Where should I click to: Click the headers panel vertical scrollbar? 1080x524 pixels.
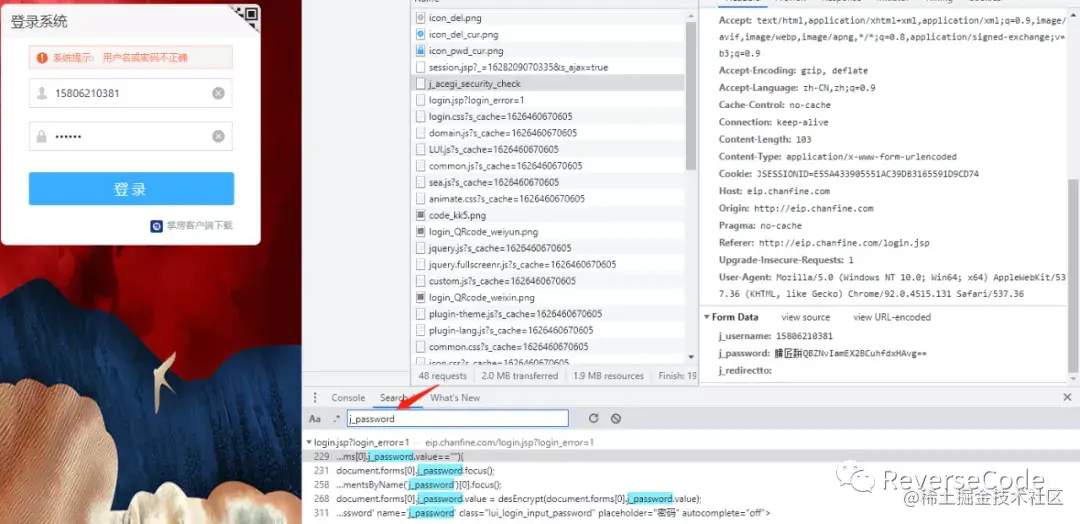coord(1072,275)
